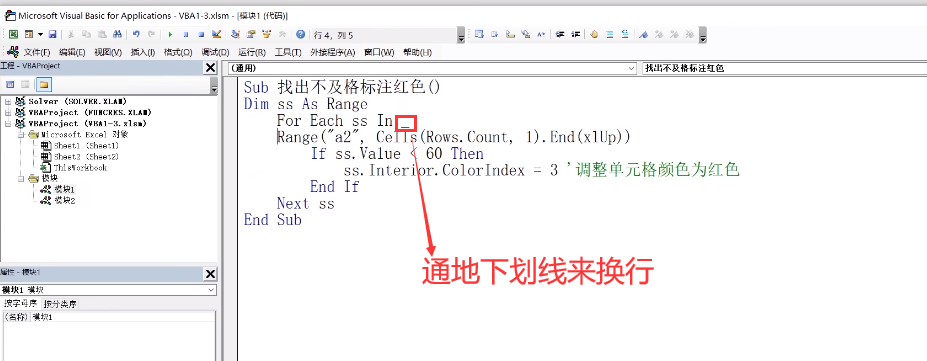Click the Toggle Bookmark flag icon
The image size is (927, 361).
pyautogui.click(x=644, y=35)
